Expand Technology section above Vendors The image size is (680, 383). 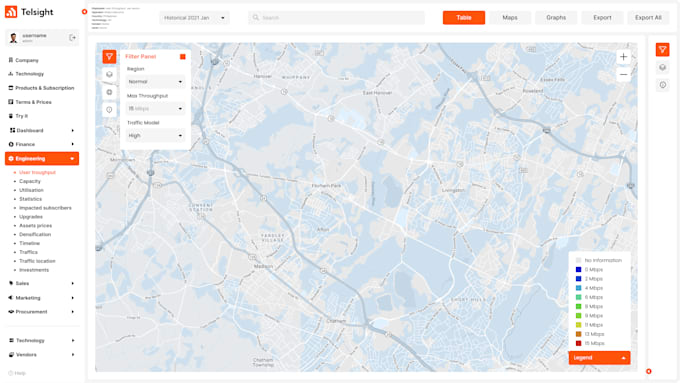pos(42,340)
